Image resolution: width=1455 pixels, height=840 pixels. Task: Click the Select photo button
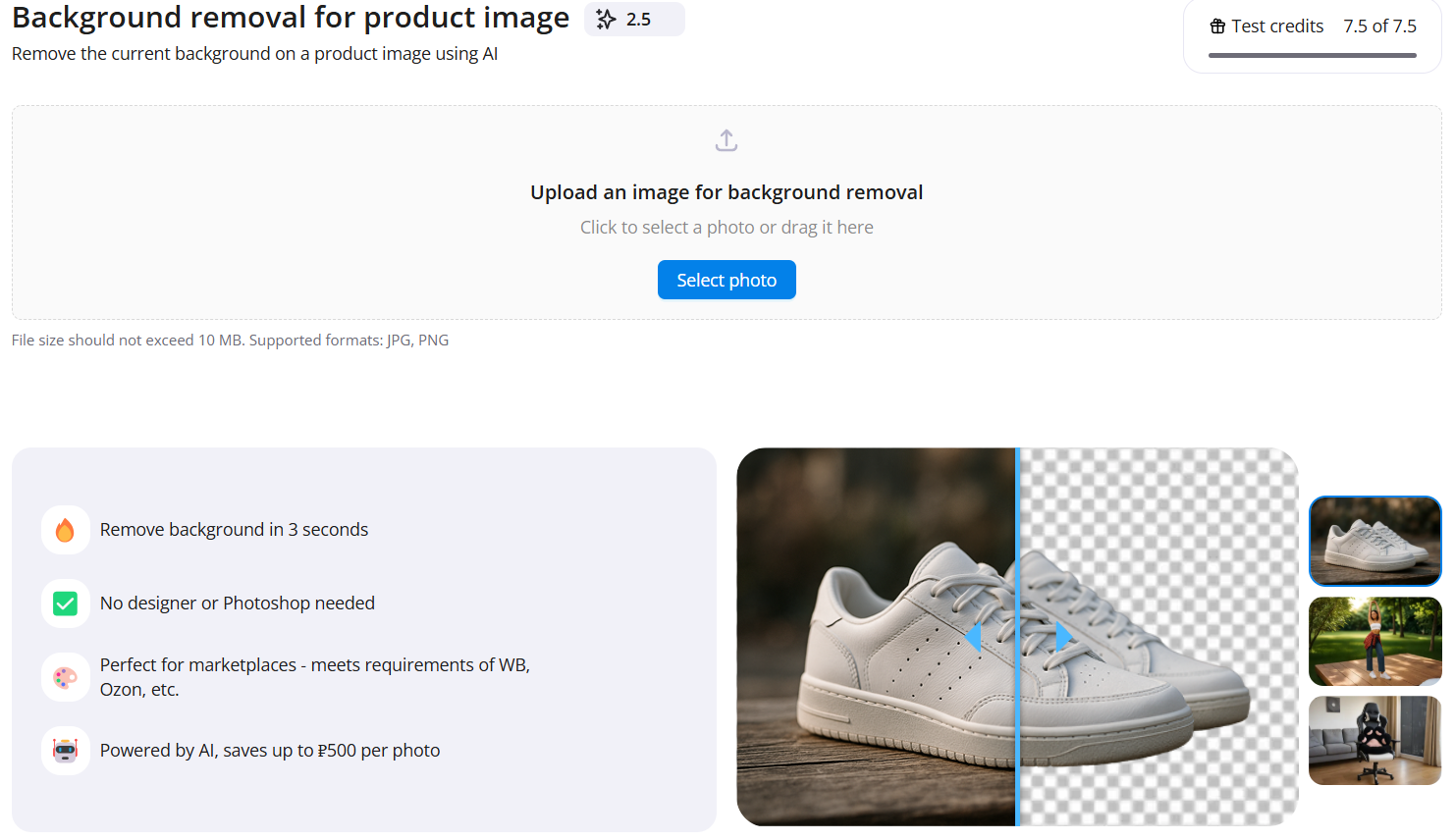[727, 280]
